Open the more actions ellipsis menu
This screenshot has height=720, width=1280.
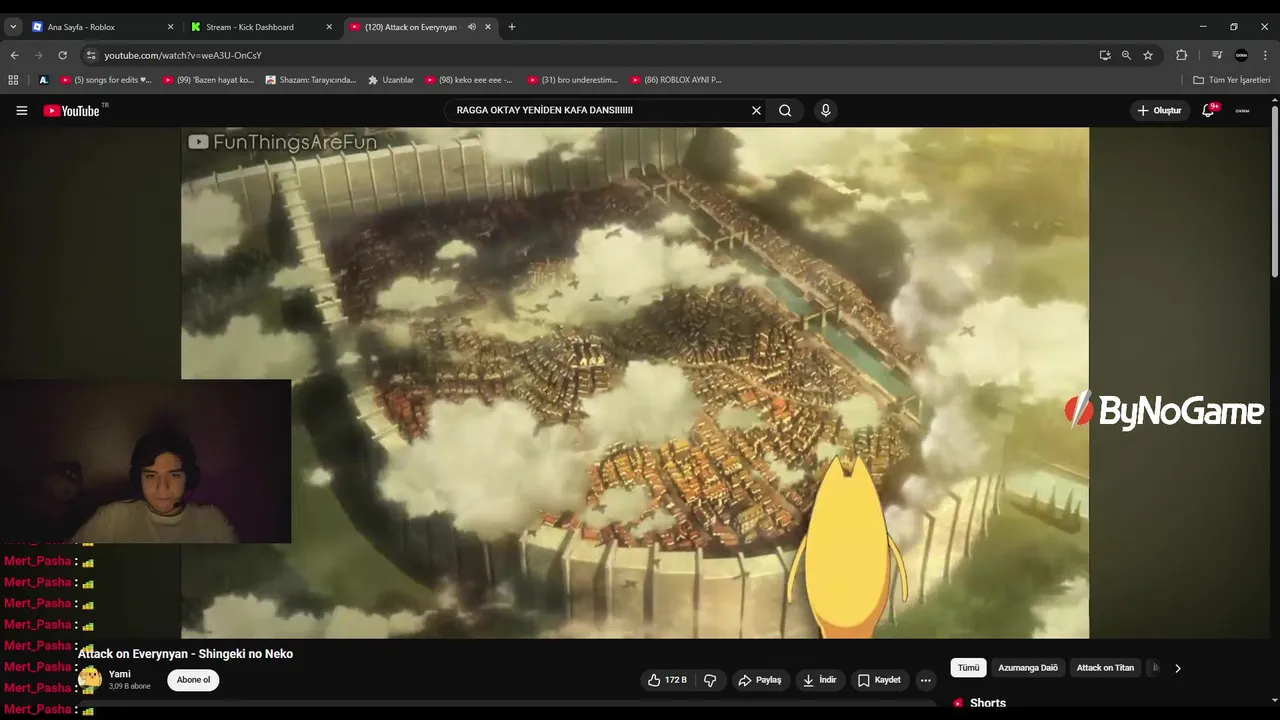click(926, 680)
